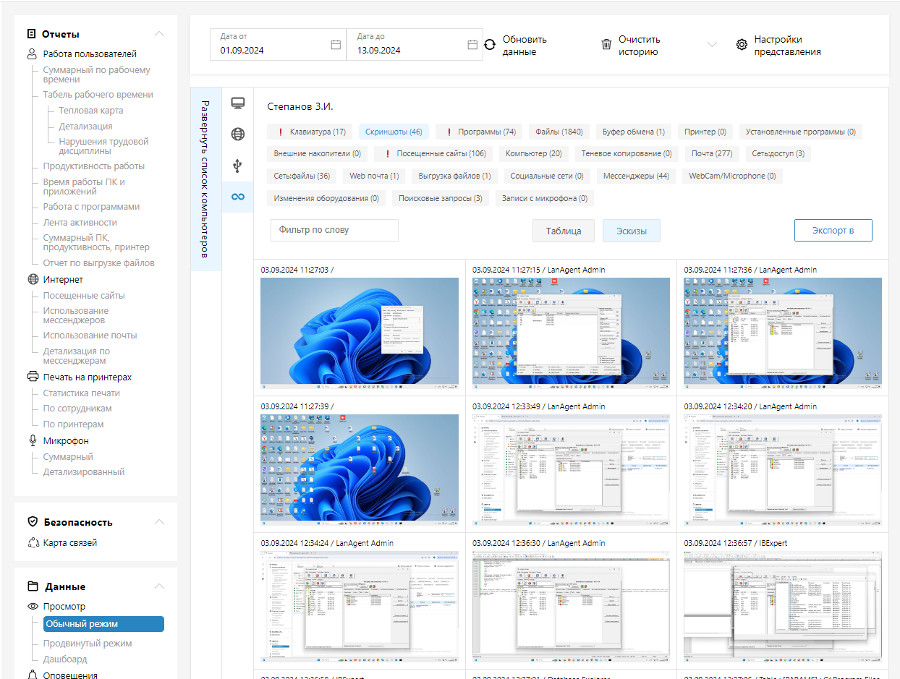This screenshot has width=900, height=679.
Task: Expand the dropdown next to Очистить историю
Action: pos(710,44)
